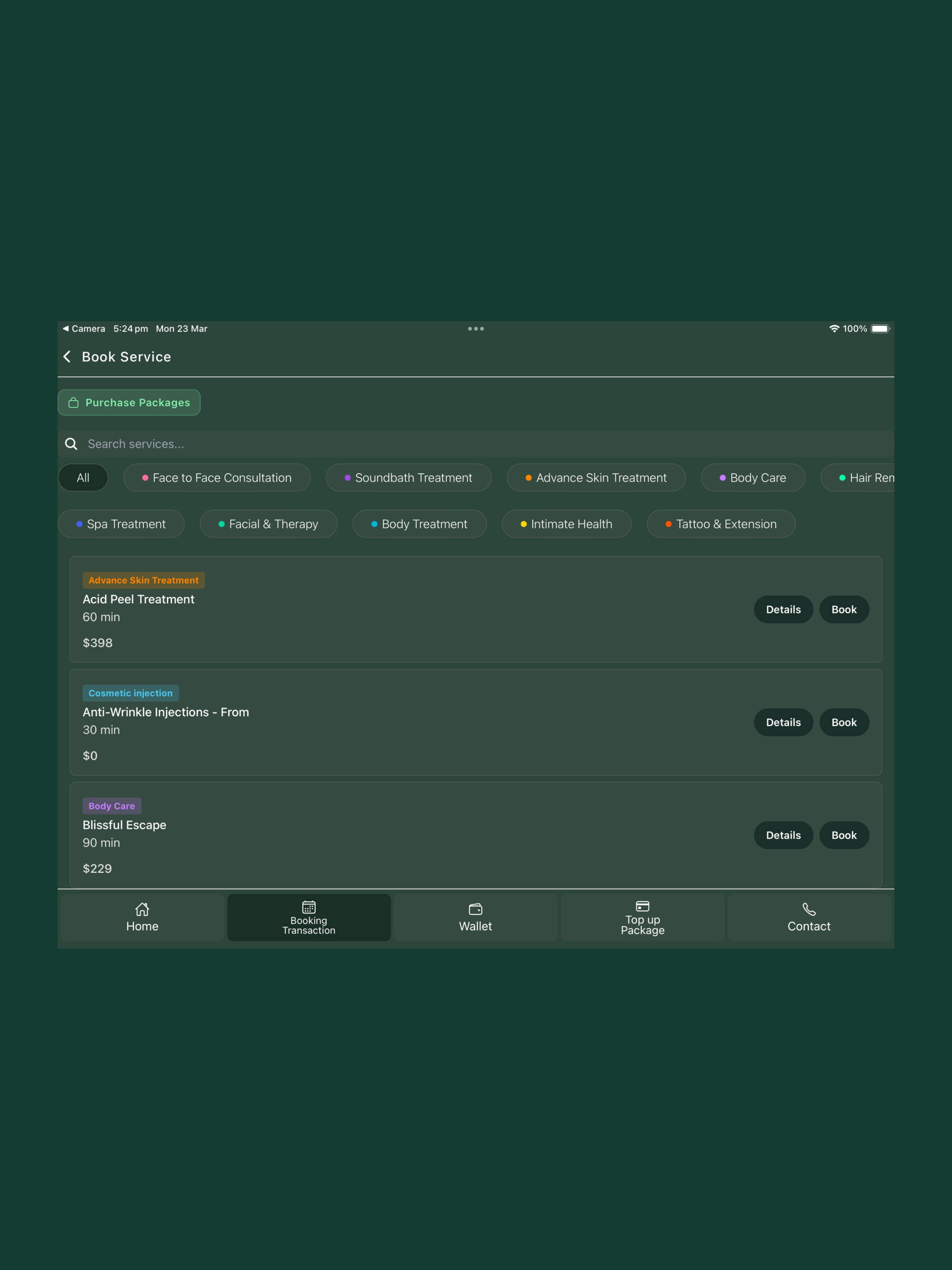Tap the 5:24 pm clock in the status bar

(130, 328)
